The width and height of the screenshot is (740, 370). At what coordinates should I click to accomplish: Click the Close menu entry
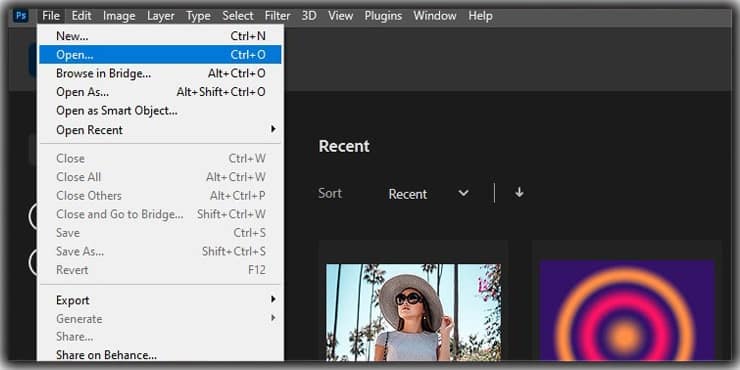click(x=160, y=159)
